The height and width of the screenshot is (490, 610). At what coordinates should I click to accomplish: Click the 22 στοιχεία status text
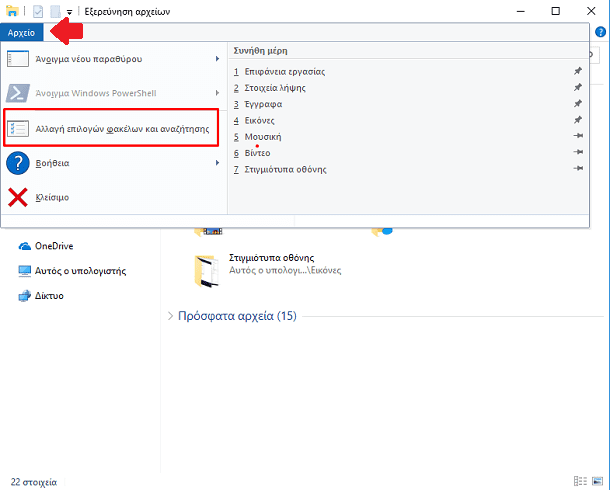(34, 482)
